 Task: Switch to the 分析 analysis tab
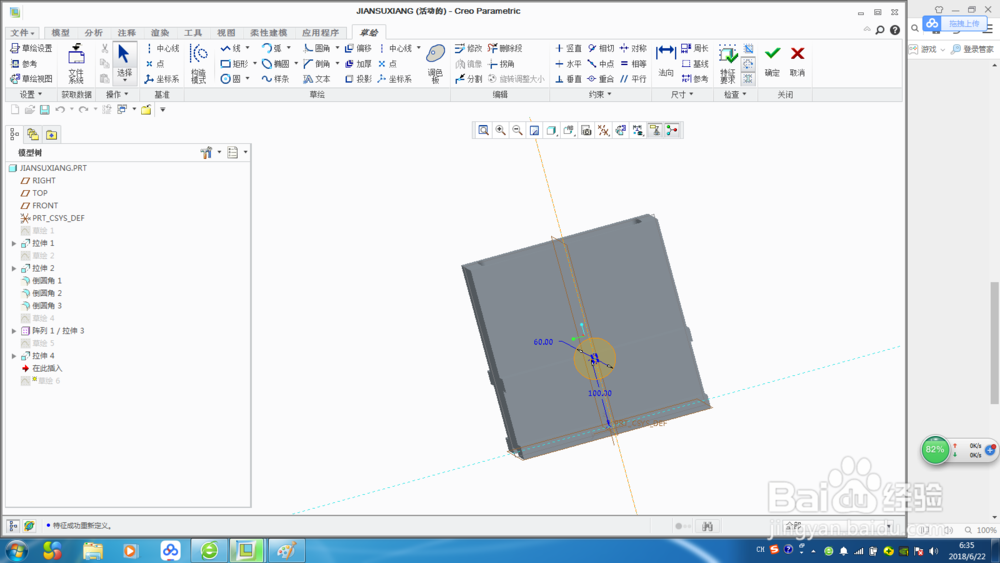(94, 33)
